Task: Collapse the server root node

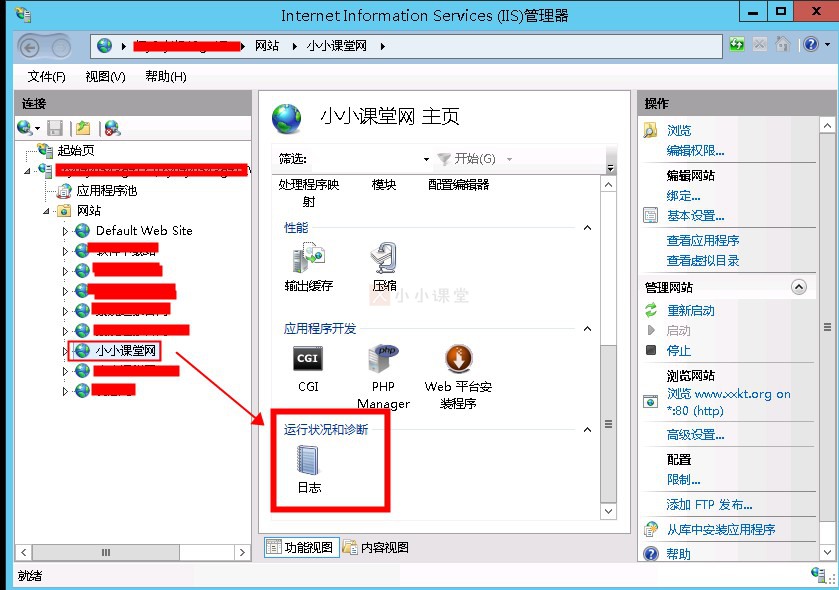Action: pyautogui.click(x=27, y=171)
